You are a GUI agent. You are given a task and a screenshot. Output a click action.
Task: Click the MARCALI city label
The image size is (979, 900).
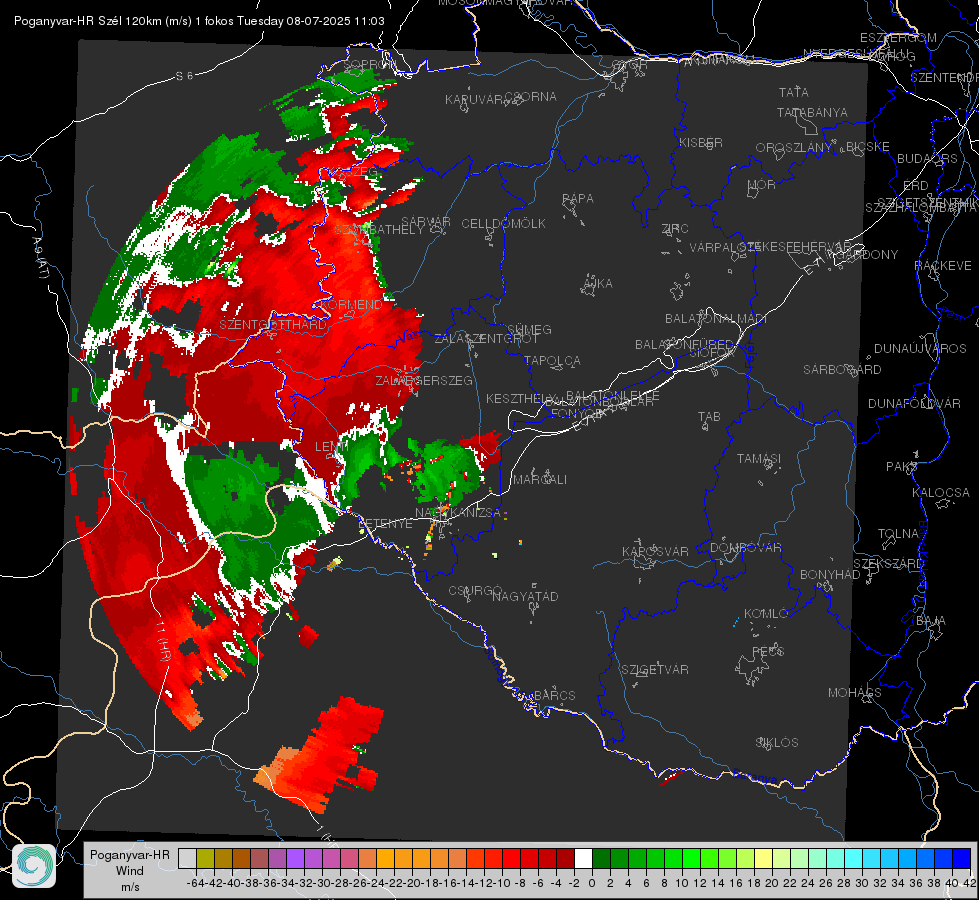pos(539,480)
